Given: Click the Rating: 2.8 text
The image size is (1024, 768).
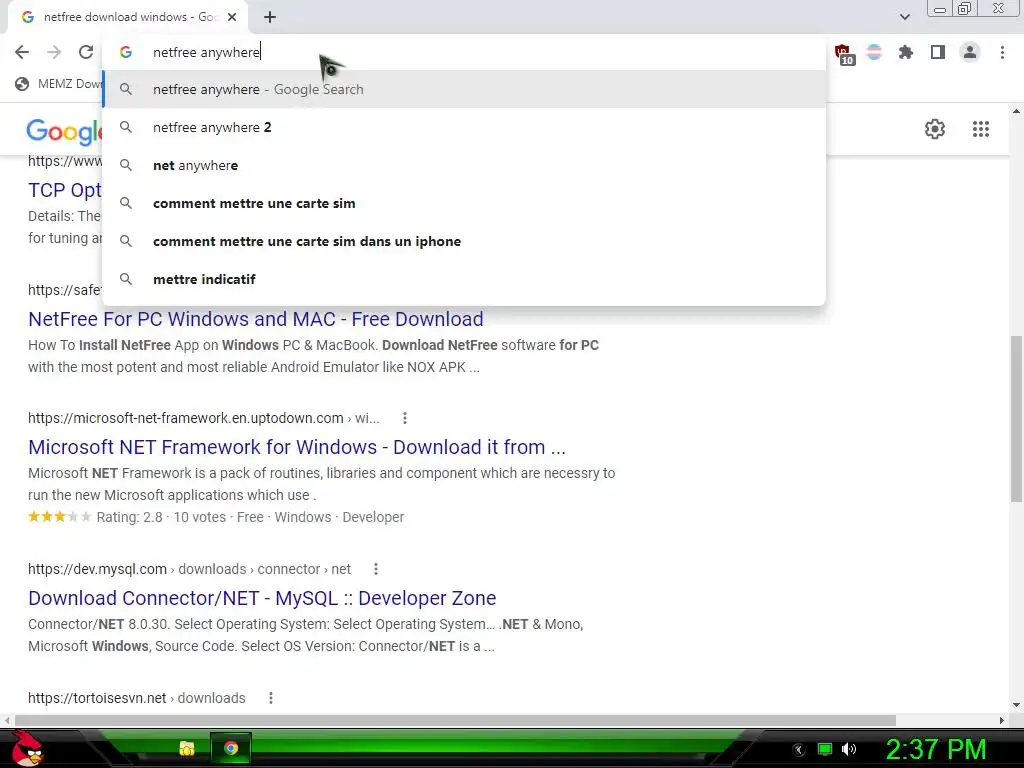Looking at the screenshot, I should coord(129,517).
